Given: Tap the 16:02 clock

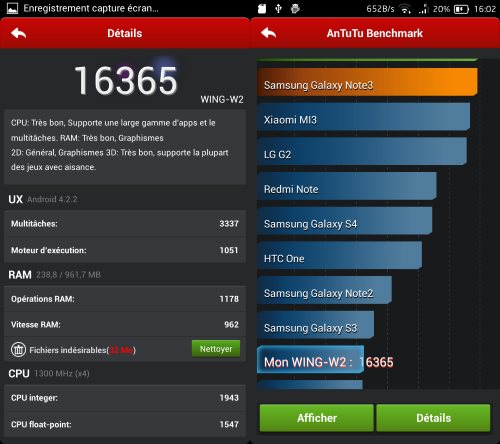Looking at the screenshot, I should point(485,9).
